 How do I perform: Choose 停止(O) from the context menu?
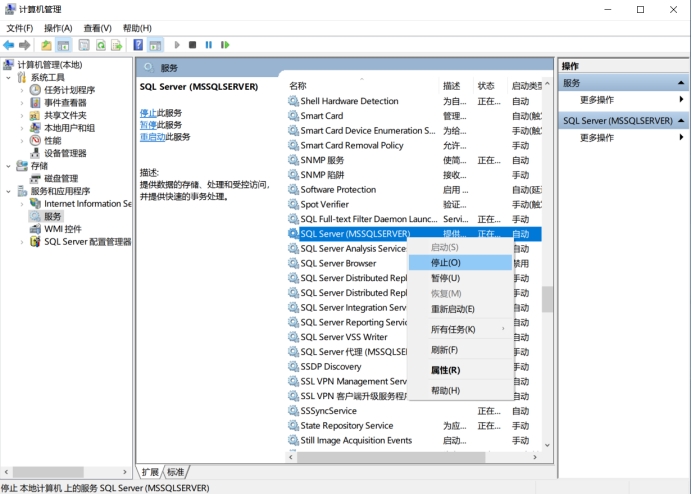point(446,262)
